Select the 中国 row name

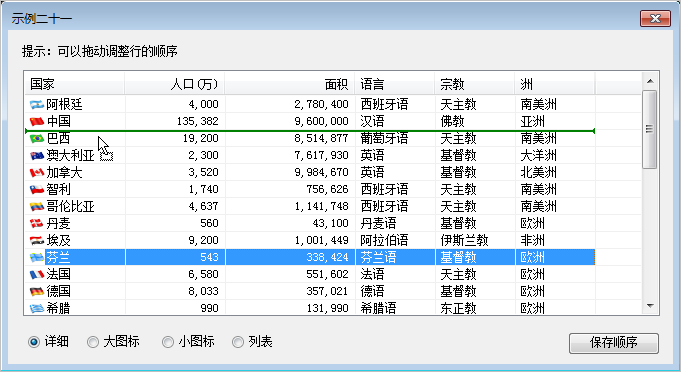[59, 122]
